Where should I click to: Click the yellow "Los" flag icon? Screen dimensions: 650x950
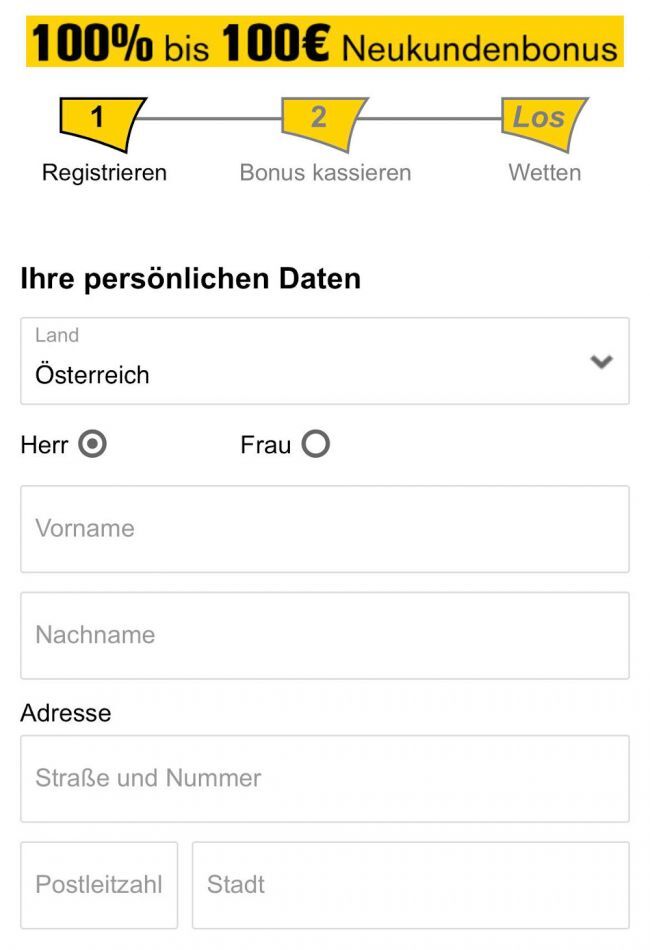pyautogui.click(x=541, y=119)
